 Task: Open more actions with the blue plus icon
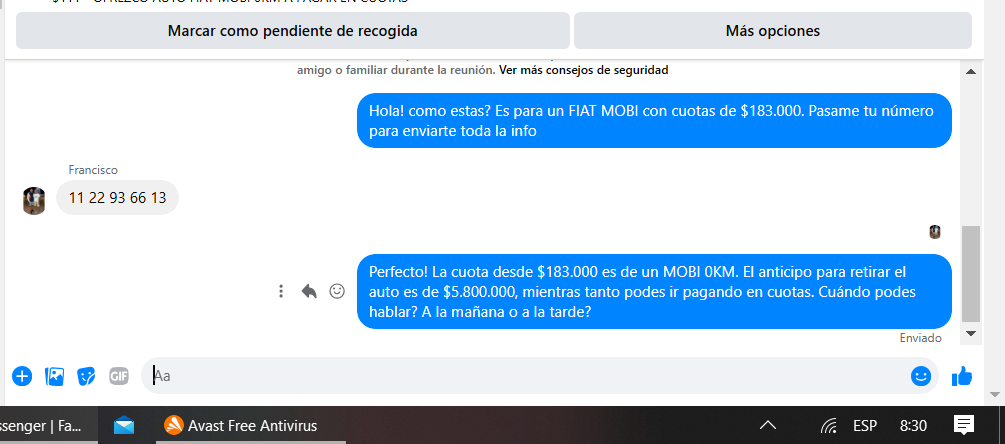[22, 376]
